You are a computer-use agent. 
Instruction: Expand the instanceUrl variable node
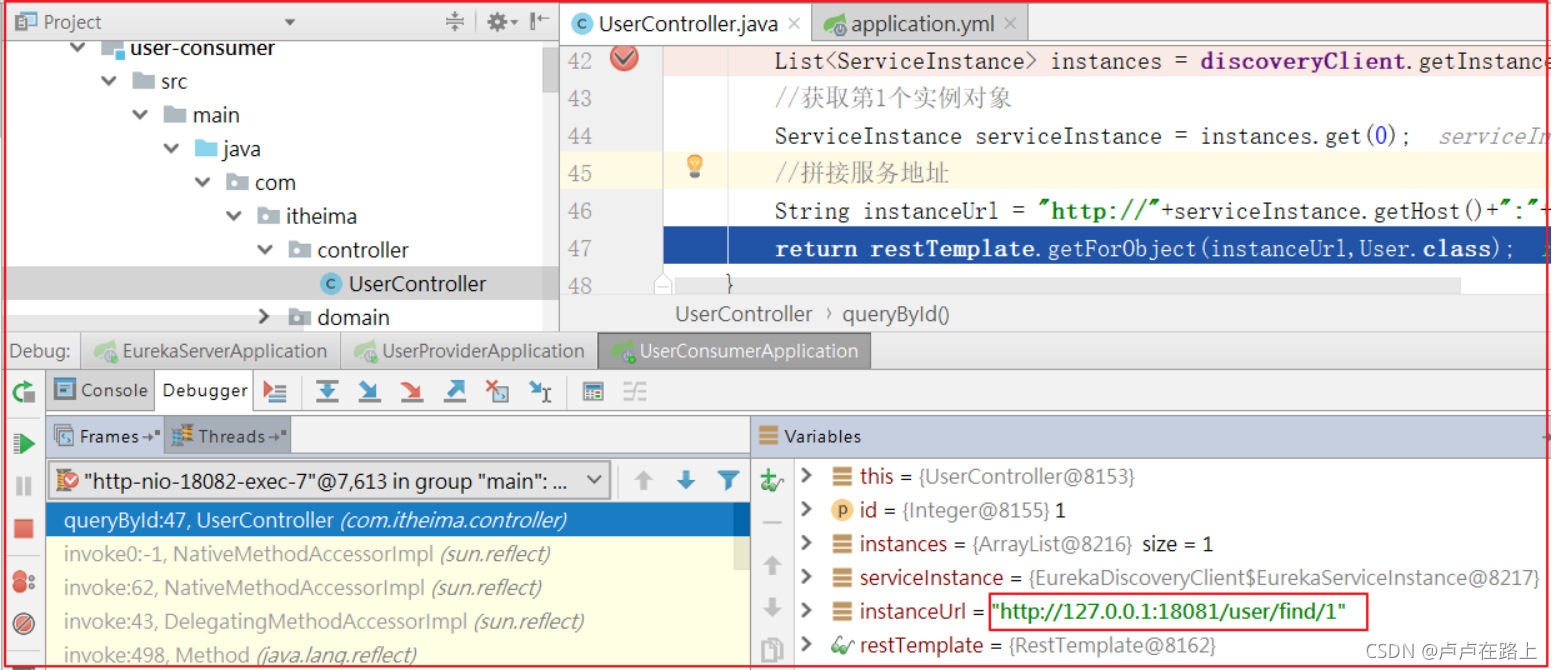807,611
